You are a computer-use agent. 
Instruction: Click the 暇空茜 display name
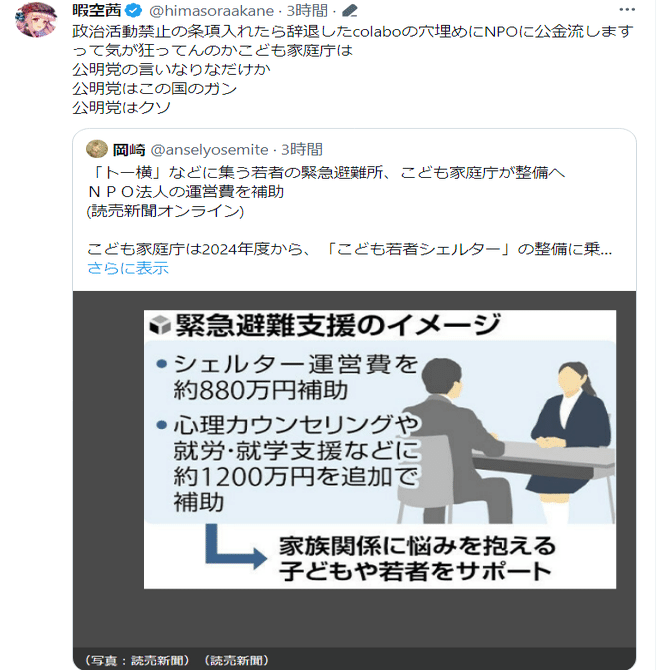pyautogui.click(x=97, y=10)
